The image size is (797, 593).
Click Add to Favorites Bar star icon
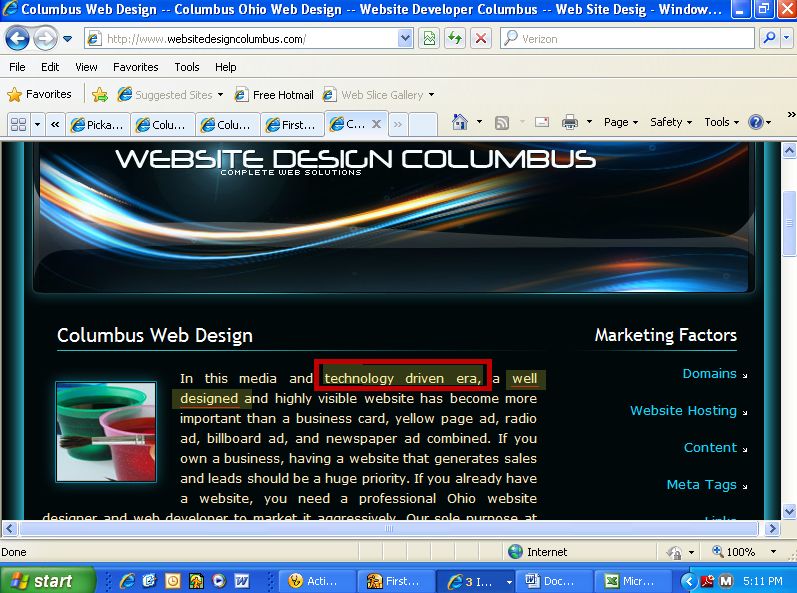(100, 95)
